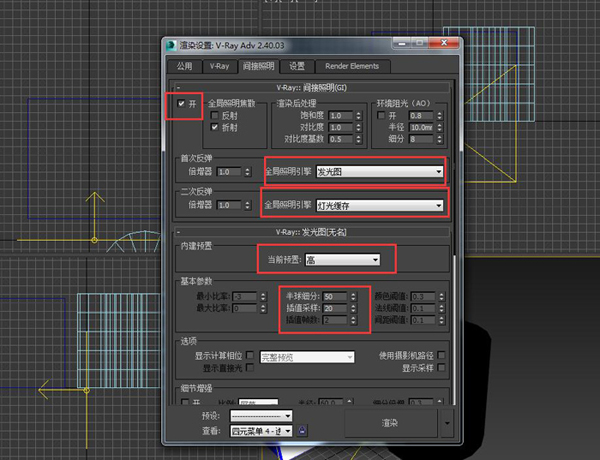Click the render settings window title icon
The width and height of the screenshot is (600, 460).
(x=169, y=47)
